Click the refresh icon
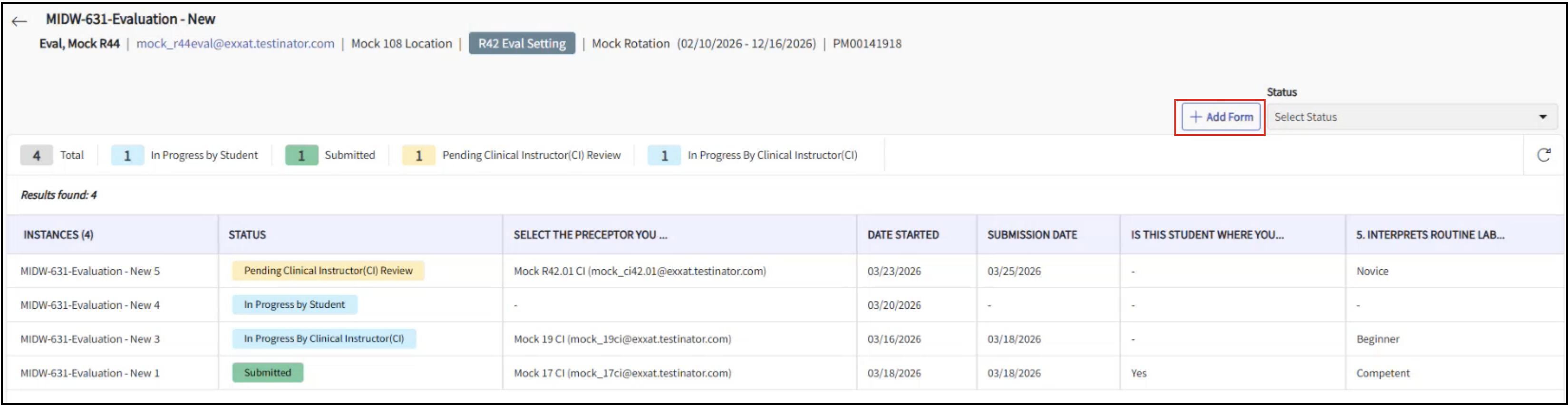The image size is (1568, 405). coord(1543,155)
